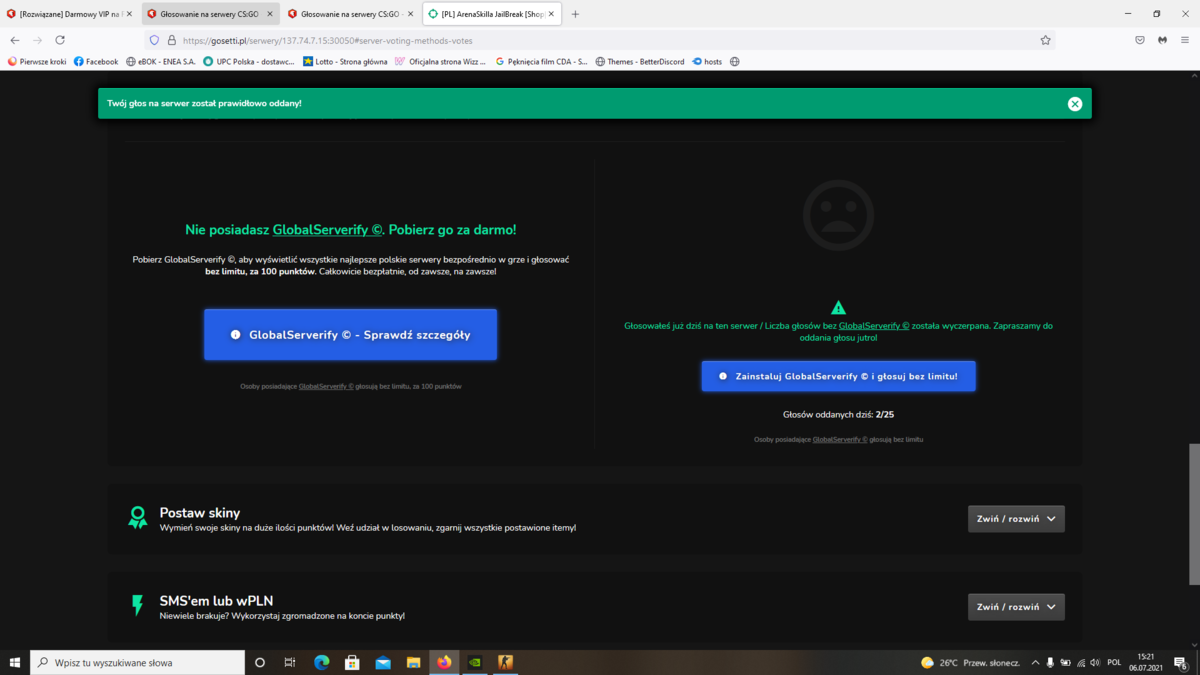Open Microsoft Edge from the taskbar
1200x675 pixels.
(322, 662)
